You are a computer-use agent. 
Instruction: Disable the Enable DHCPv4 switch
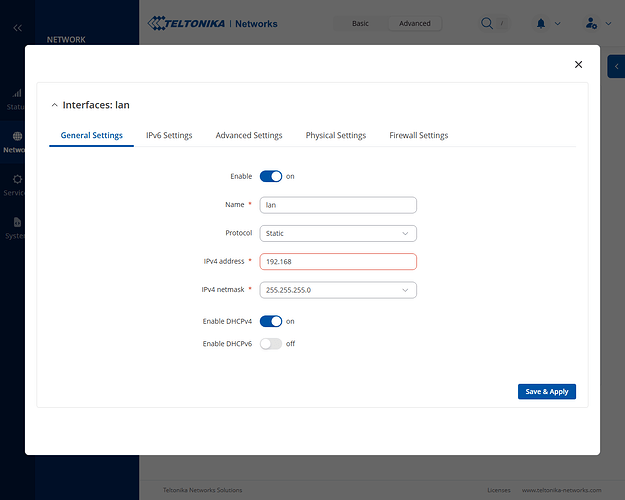pyautogui.click(x=271, y=321)
